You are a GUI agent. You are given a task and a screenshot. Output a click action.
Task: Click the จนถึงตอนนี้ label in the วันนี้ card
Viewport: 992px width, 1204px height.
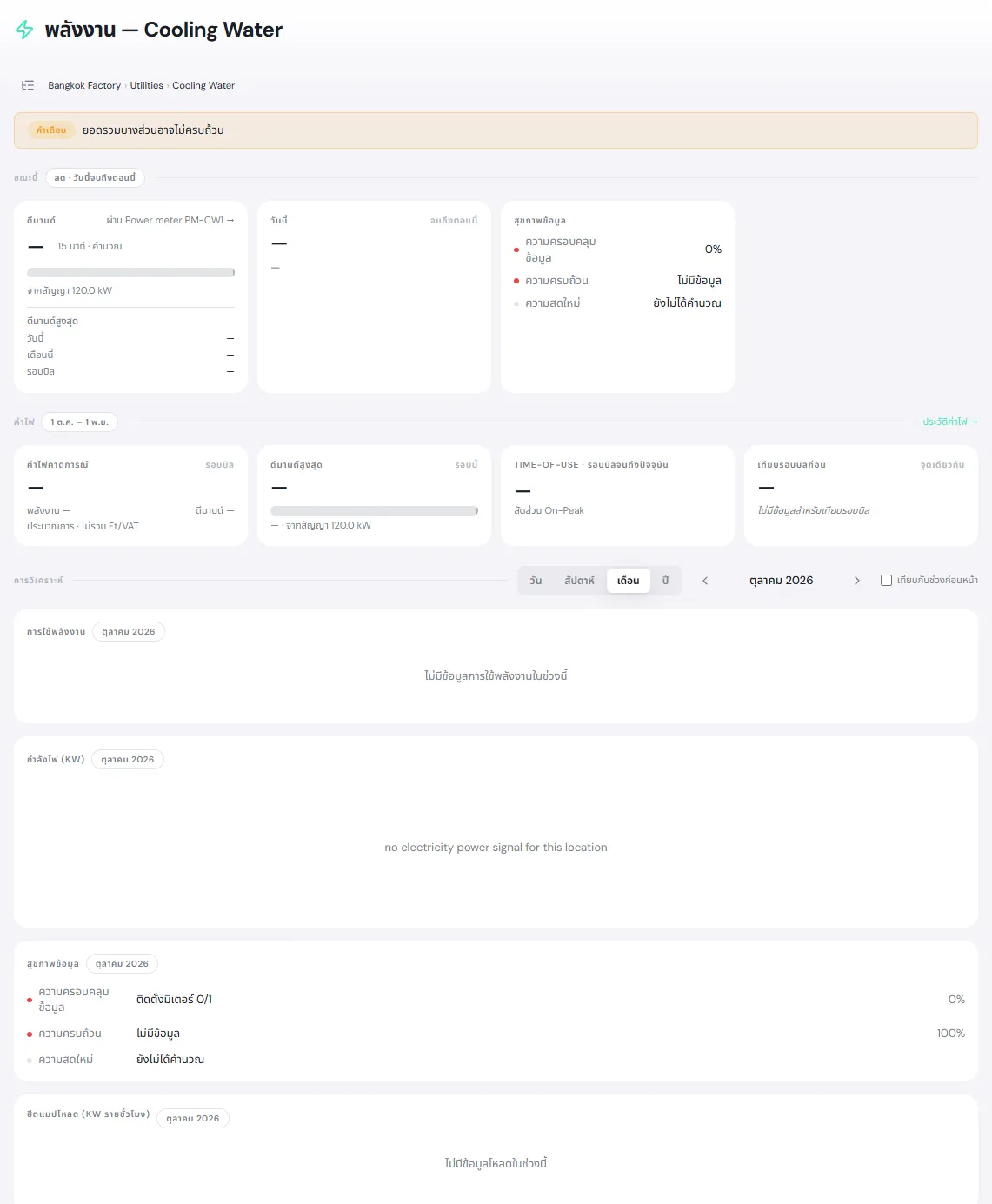click(454, 221)
